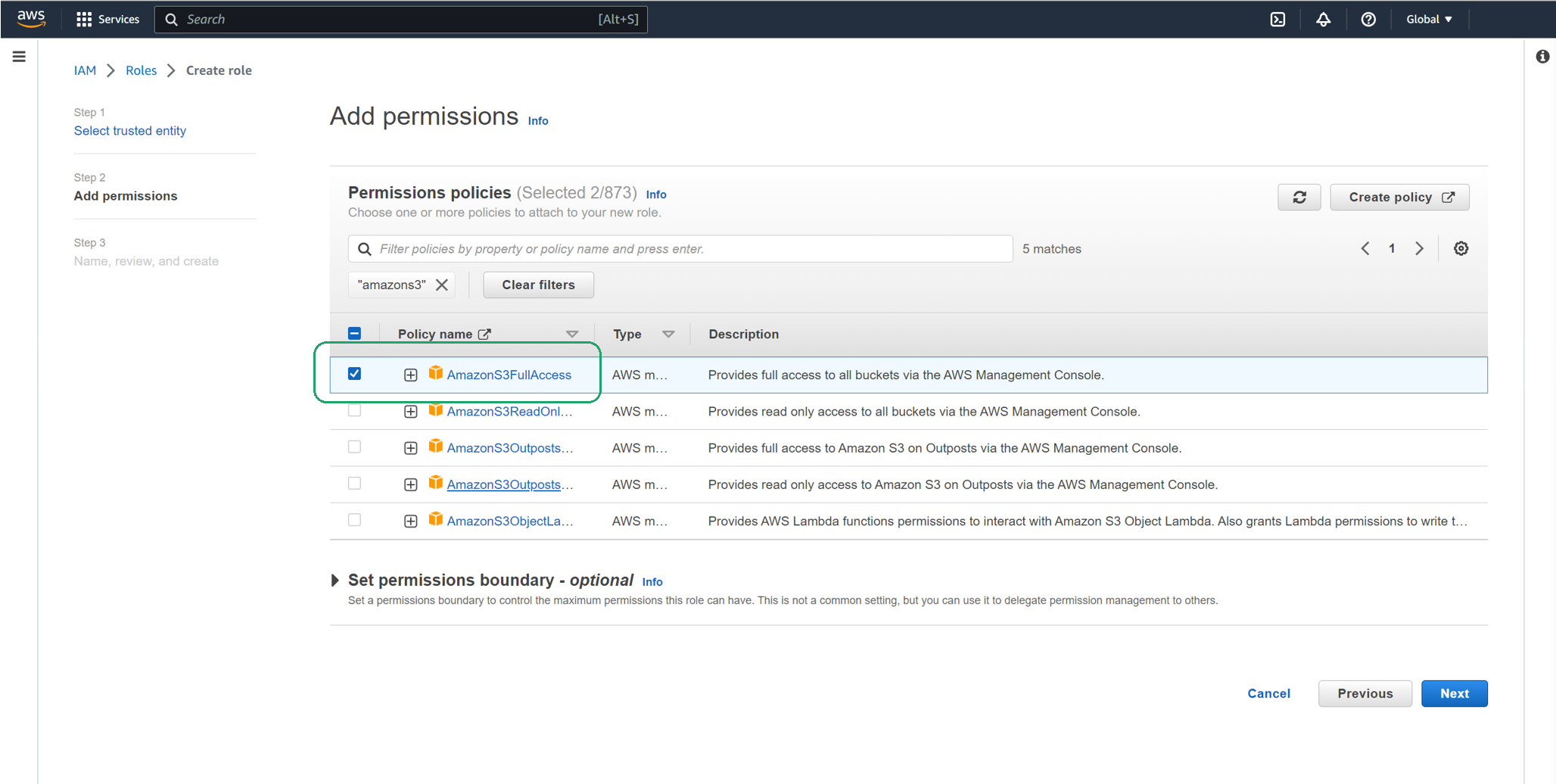Viewport: 1556px width, 784px height.
Task: Click page number 1 in pagination
Action: (x=1392, y=248)
